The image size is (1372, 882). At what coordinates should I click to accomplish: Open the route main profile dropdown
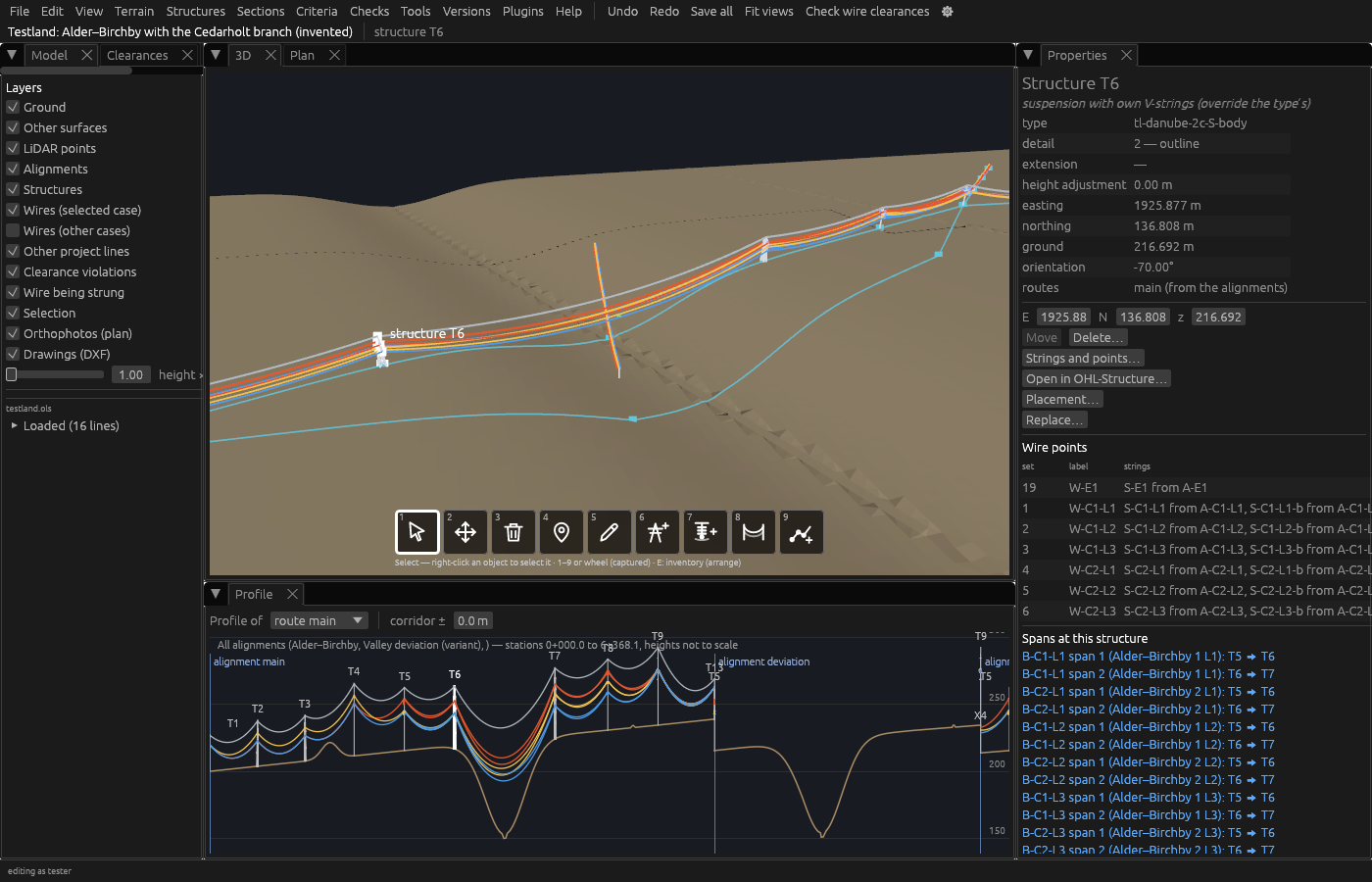[318, 620]
